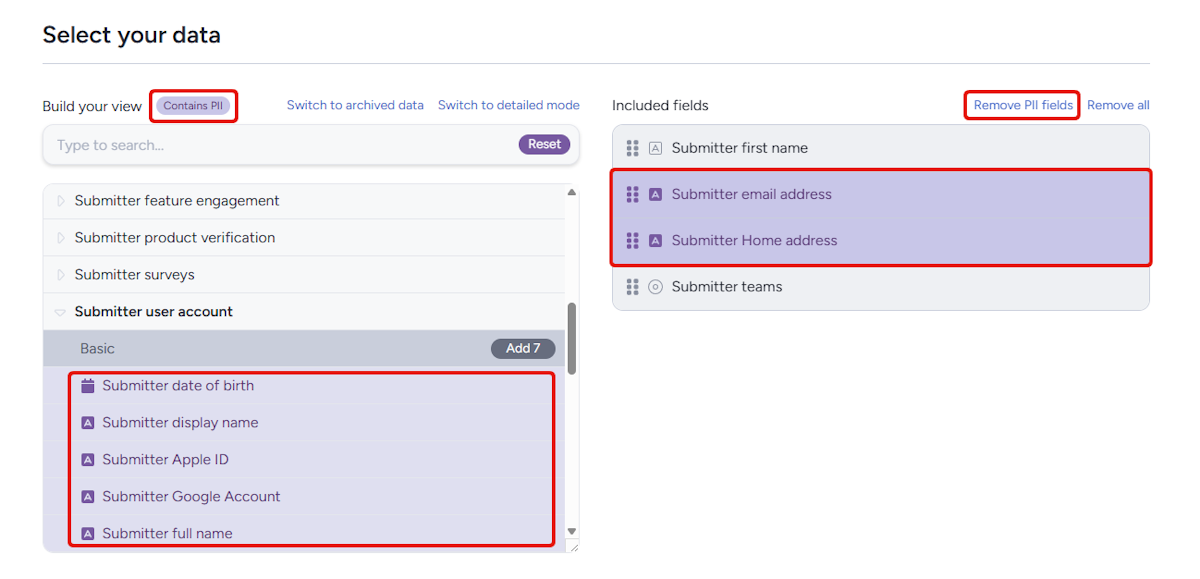Click the calendar icon beside Submitter date of birth

click(x=88, y=386)
